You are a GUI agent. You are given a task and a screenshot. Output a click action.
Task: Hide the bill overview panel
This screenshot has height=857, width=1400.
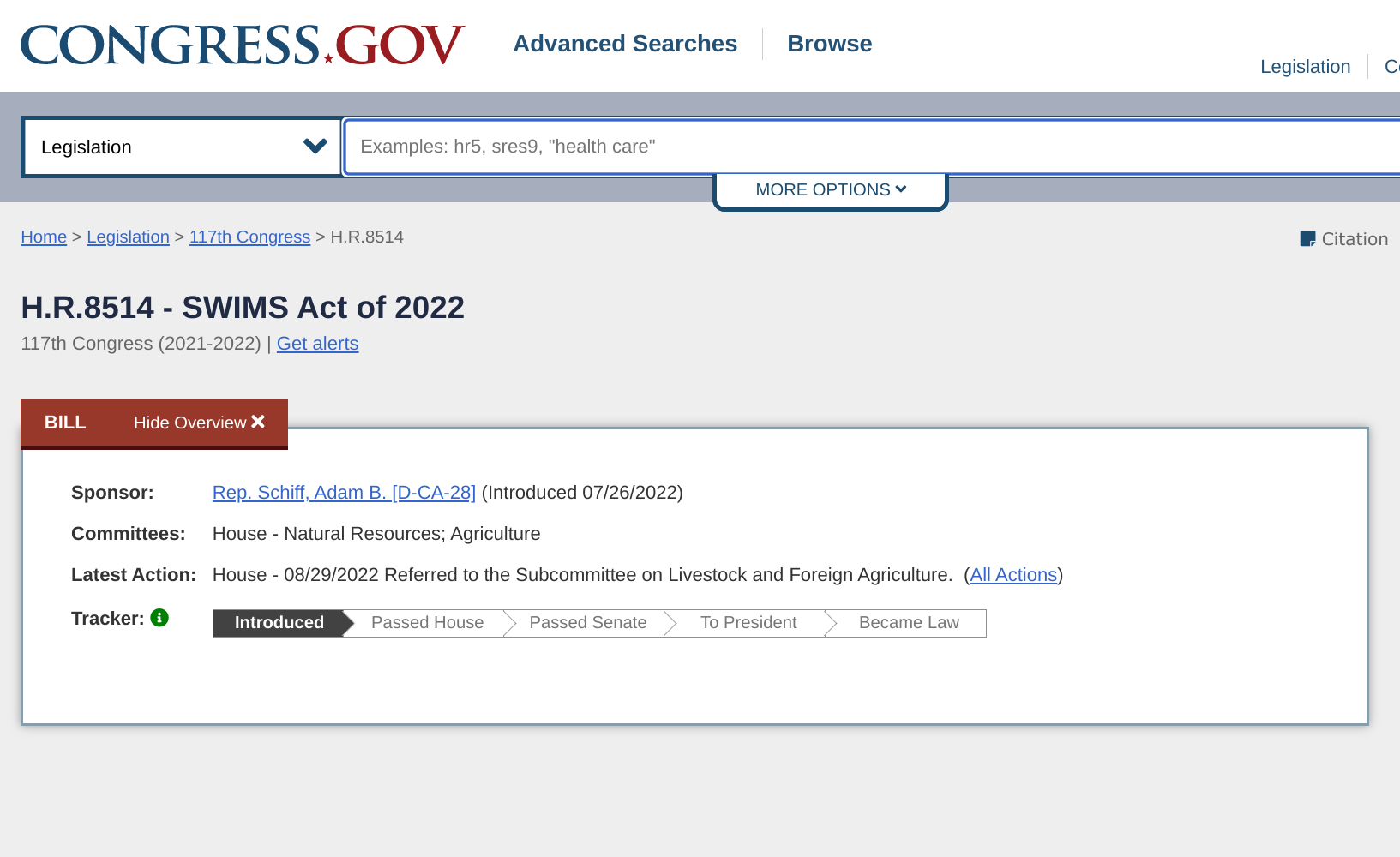click(x=199, y=423)
